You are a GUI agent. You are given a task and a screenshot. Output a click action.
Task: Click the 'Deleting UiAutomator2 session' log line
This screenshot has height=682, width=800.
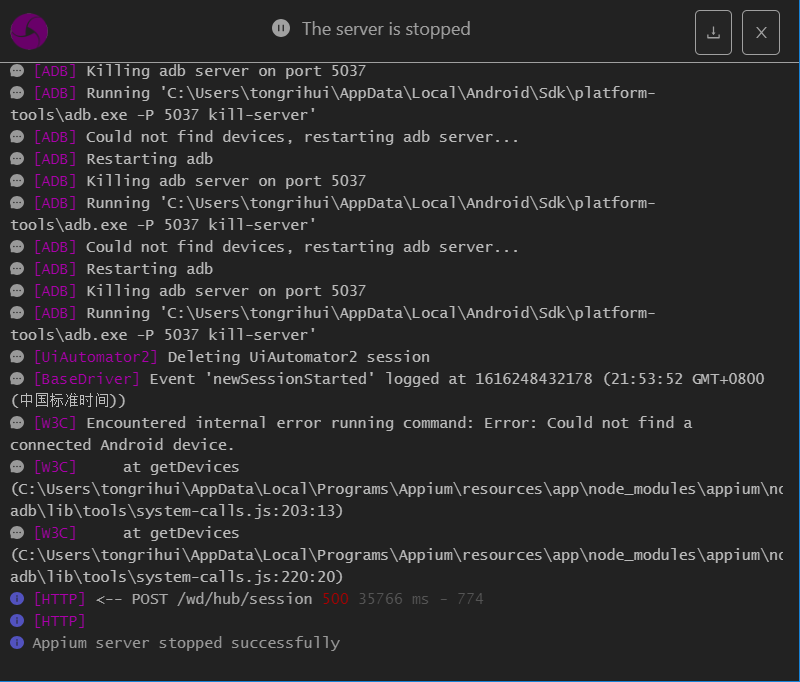coord(220,357)
